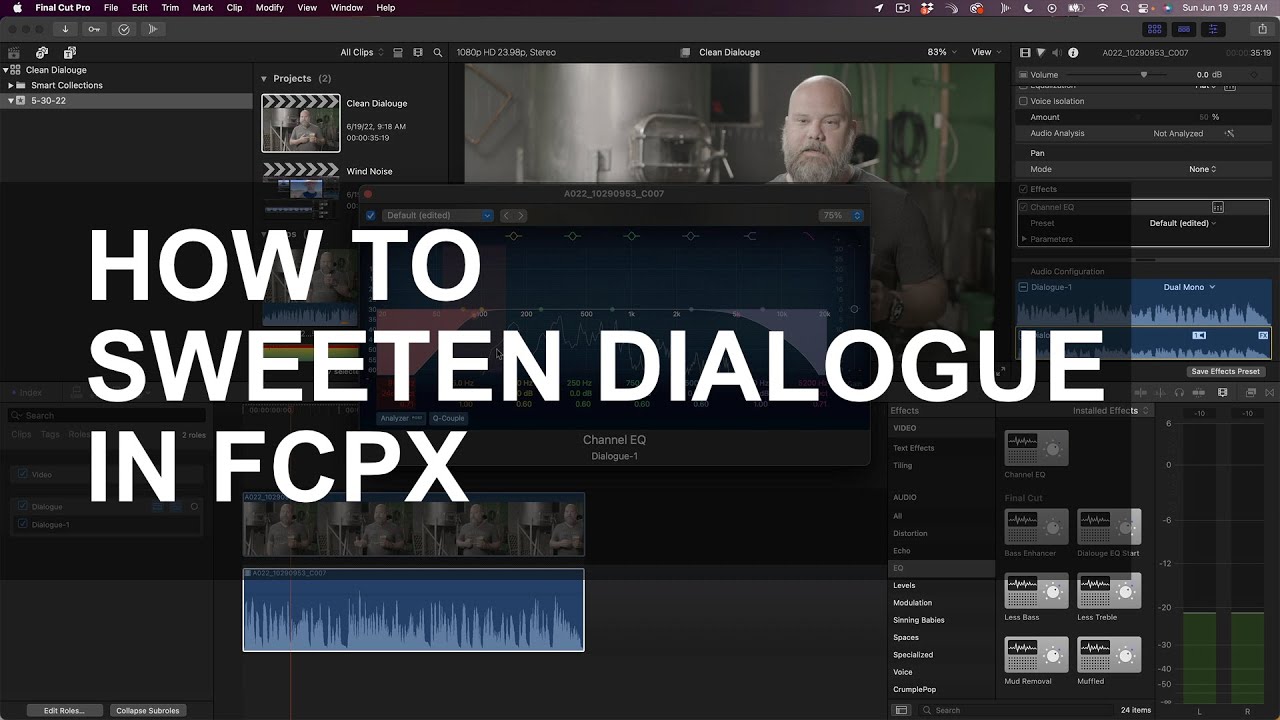Toggle bypass checkbox in Channel EQ window
The image size is (1280, 720).
point(371,215)
